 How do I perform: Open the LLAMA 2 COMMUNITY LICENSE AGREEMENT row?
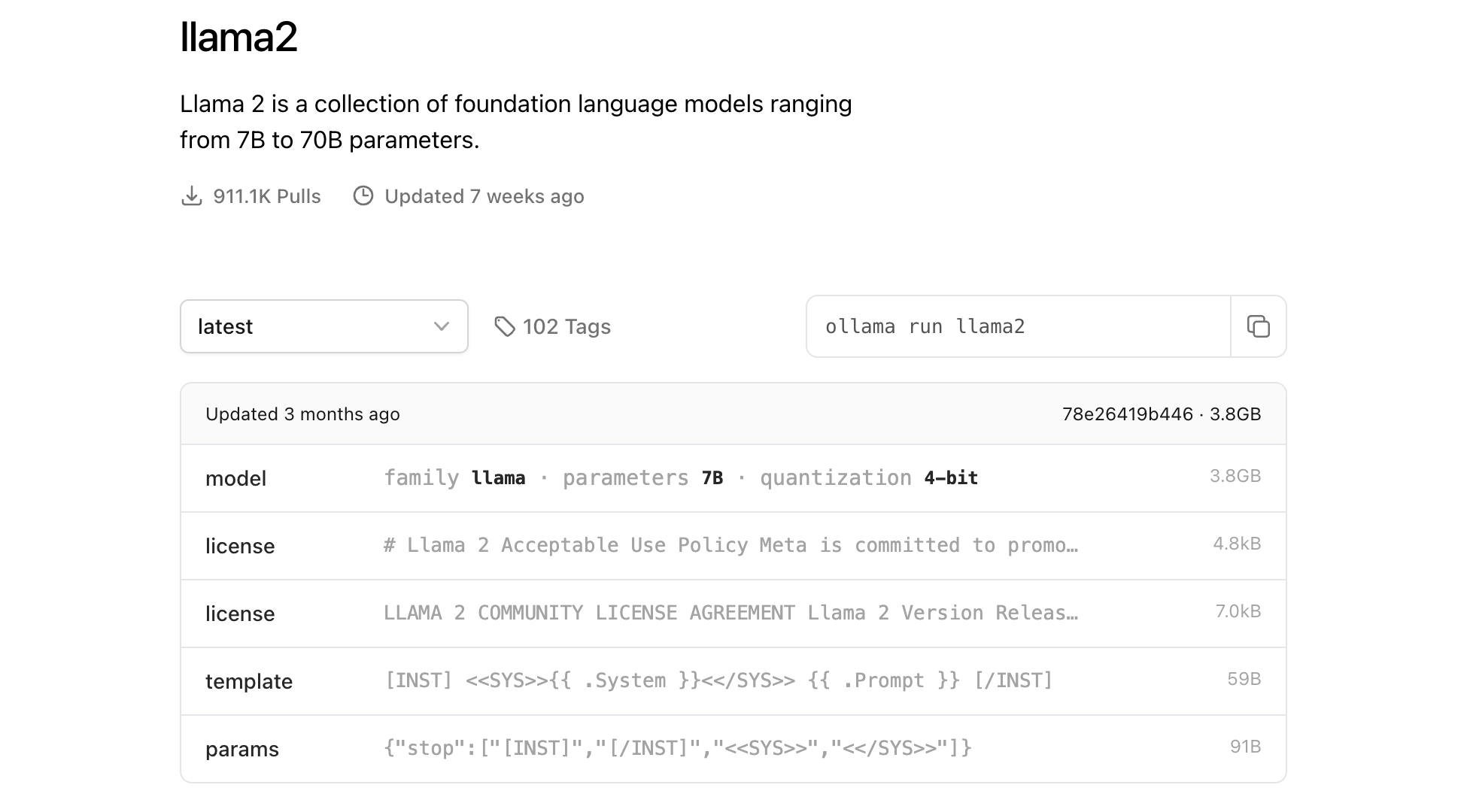(733, 614)
